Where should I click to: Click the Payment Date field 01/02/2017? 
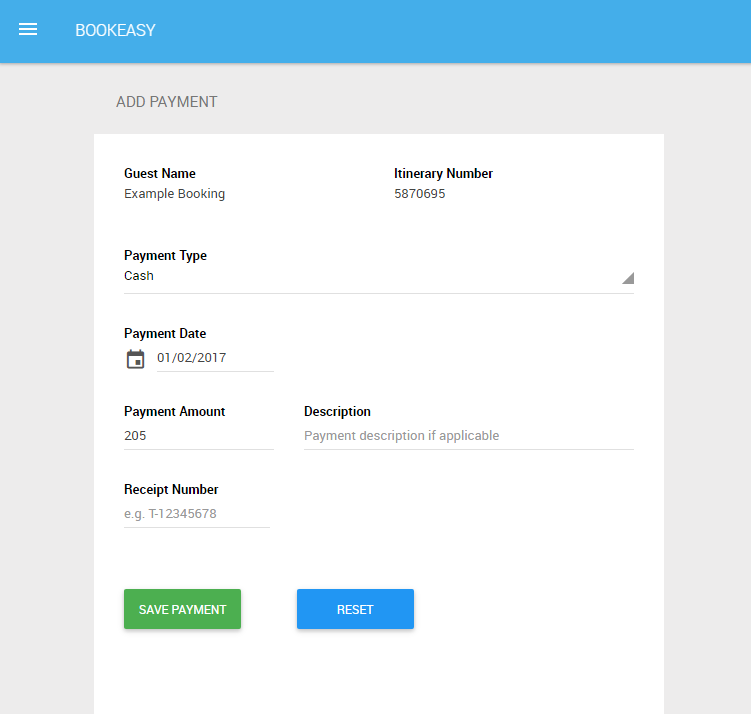coord(215,358)
